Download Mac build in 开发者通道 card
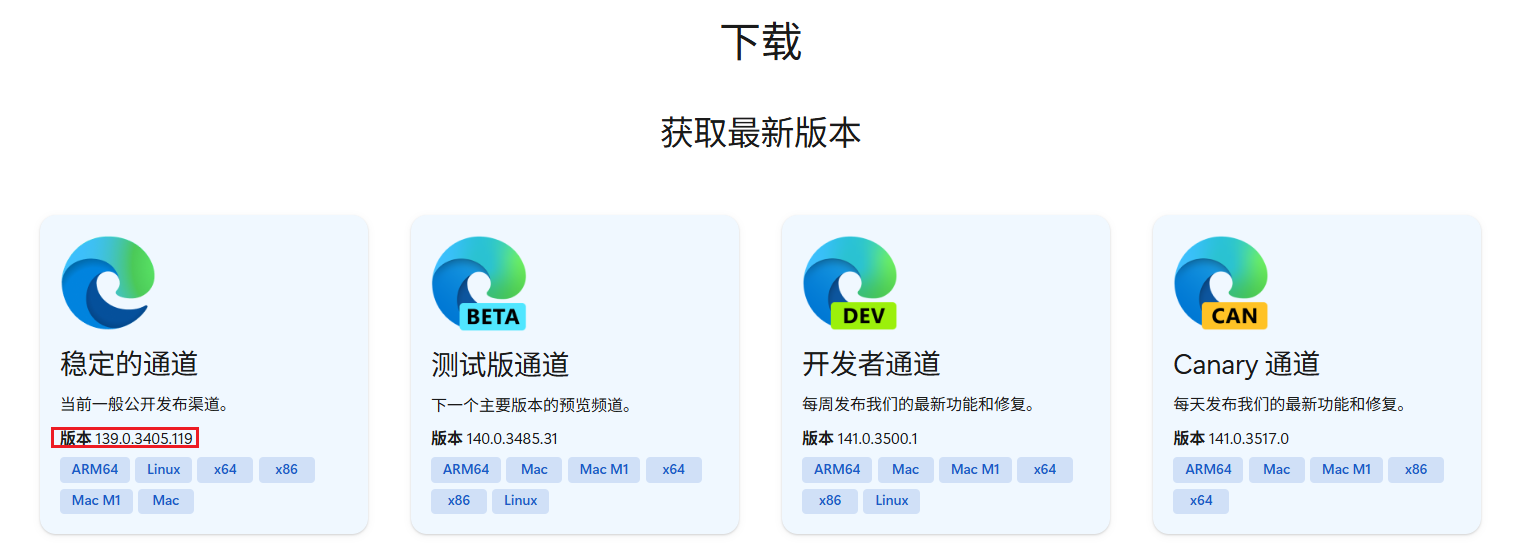Screen dimensions: 1527x556 point(906,470)
